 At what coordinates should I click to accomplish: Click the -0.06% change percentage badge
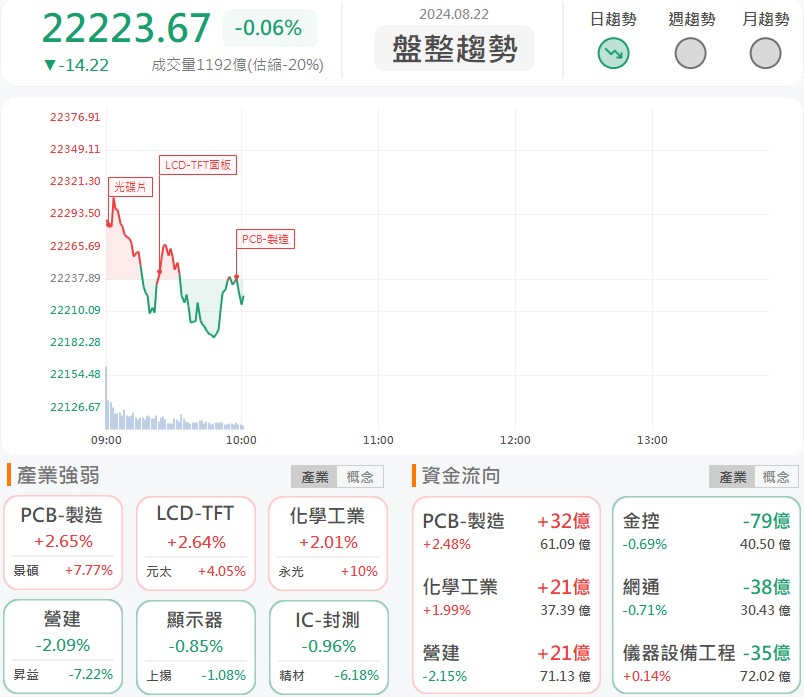coord(269,28)
